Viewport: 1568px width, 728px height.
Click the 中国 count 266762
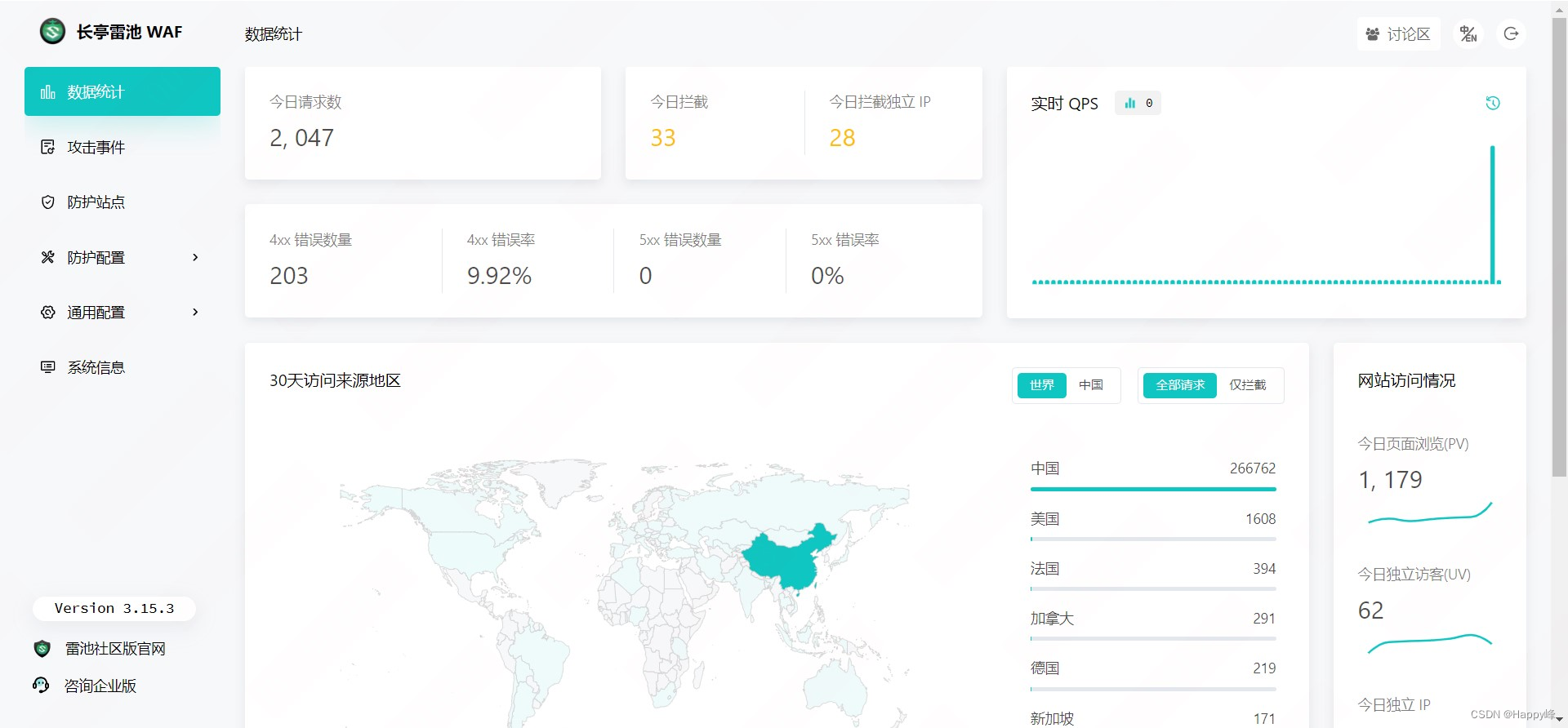pyautogui.click(x=1253, y=468)
